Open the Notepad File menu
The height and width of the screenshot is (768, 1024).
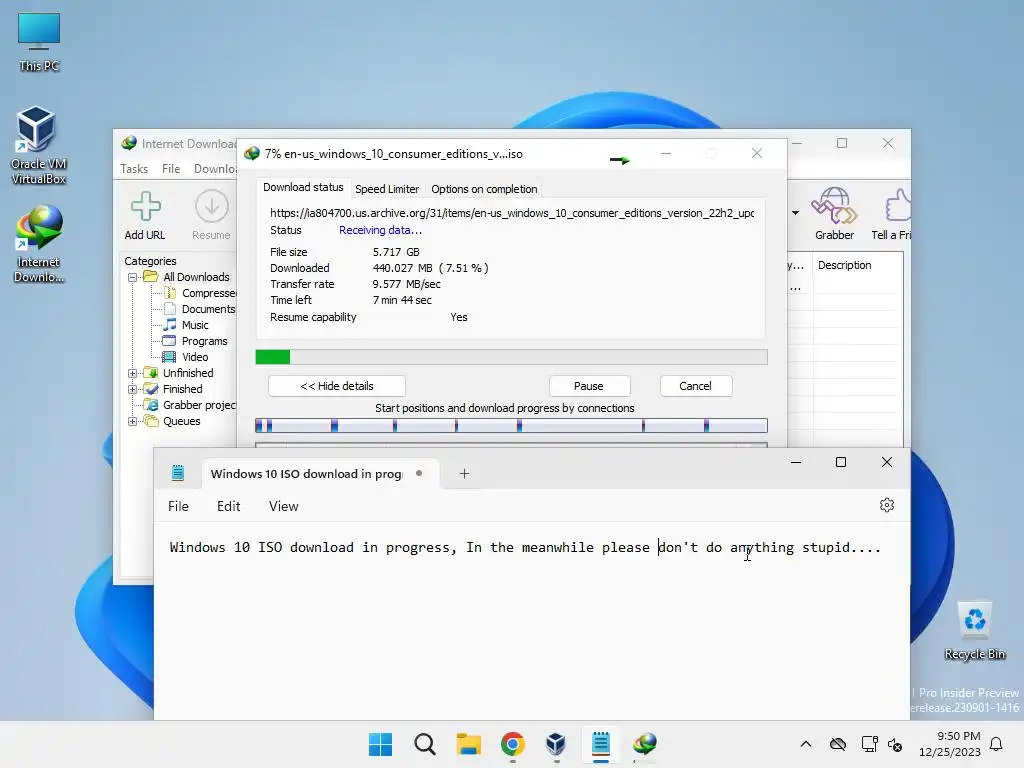pos(178,506)
